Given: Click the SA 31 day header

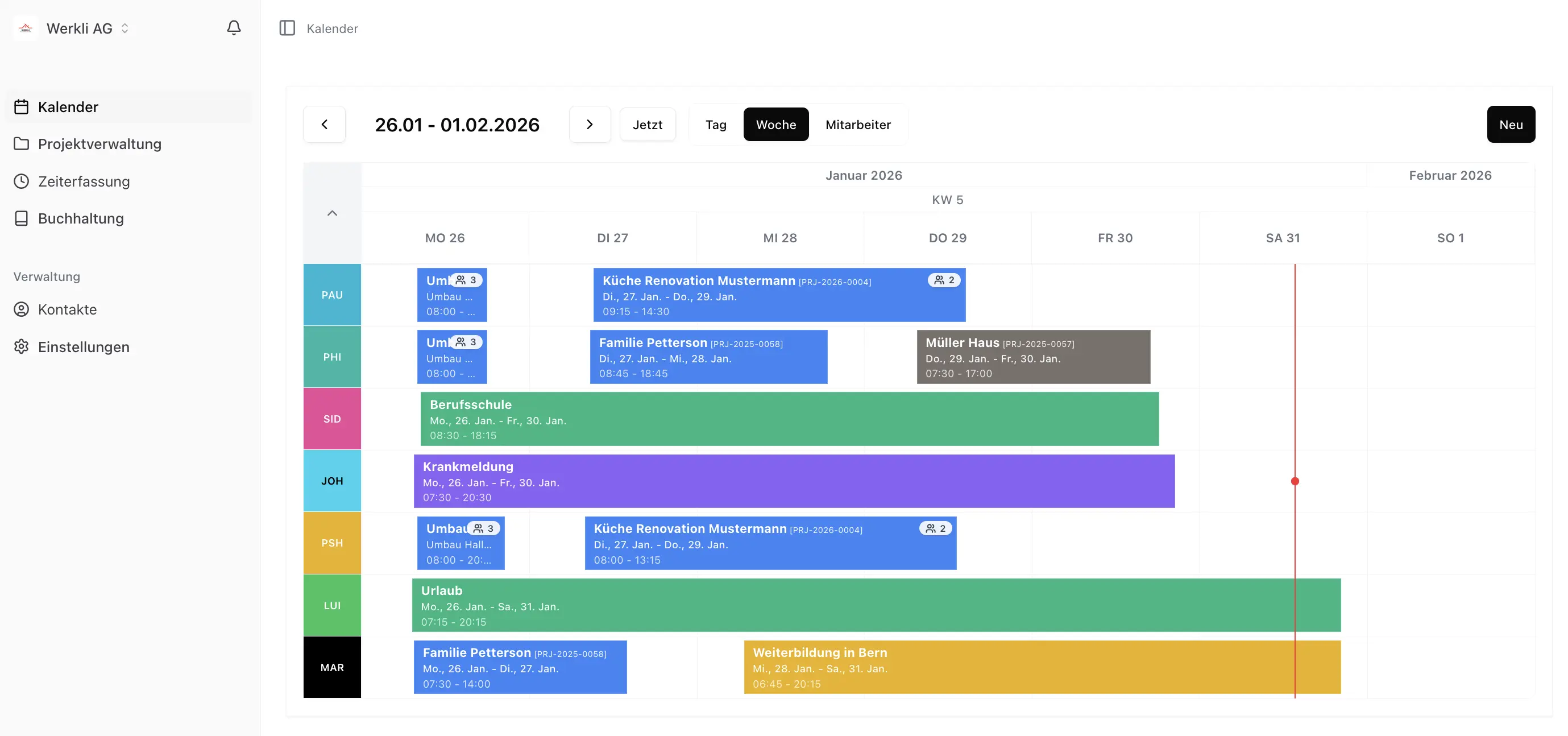Looking at the screenshot, I should [1283, 238].
